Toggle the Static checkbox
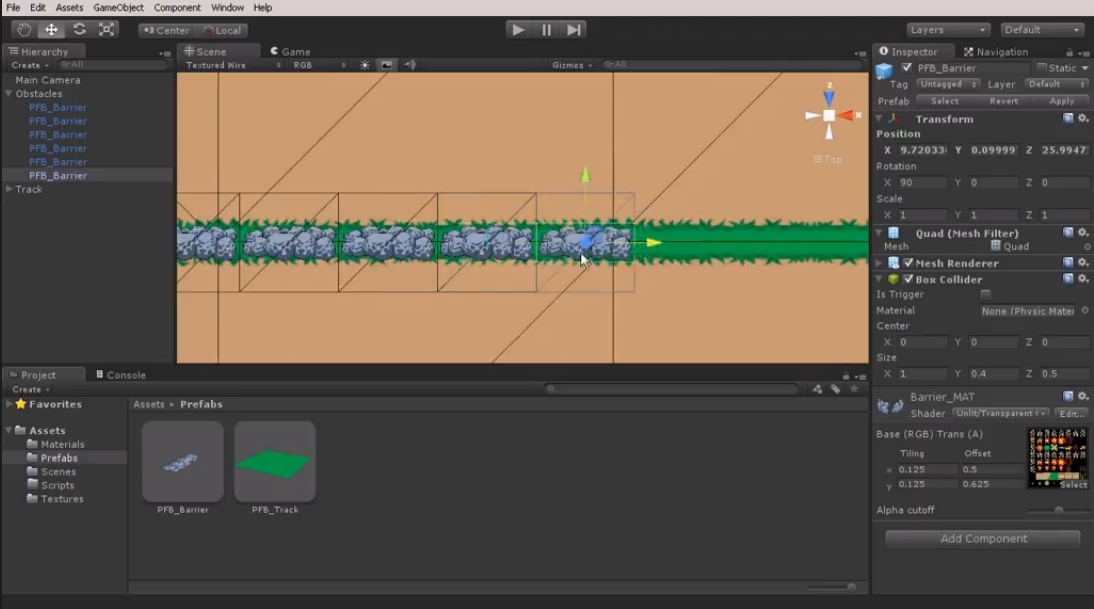 (x=1042, y=68)
